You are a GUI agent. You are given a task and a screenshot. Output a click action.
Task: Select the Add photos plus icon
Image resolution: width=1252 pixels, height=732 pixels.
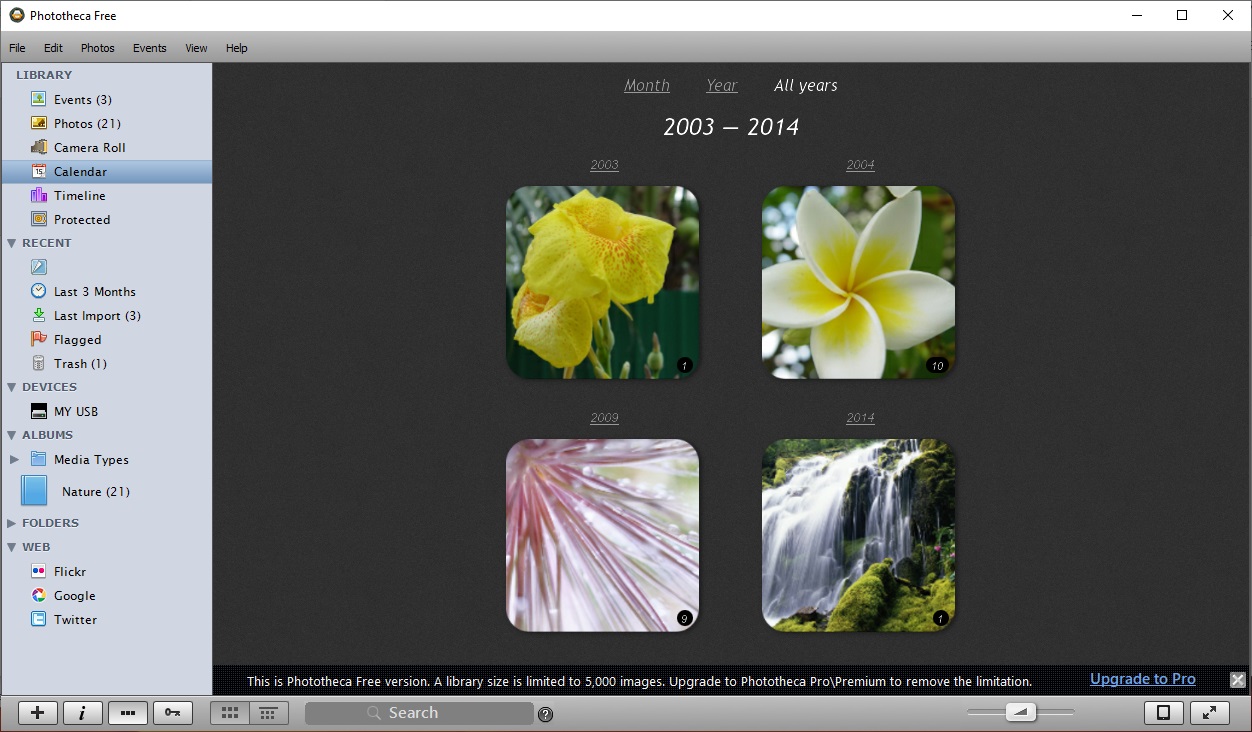coord(37,712)
